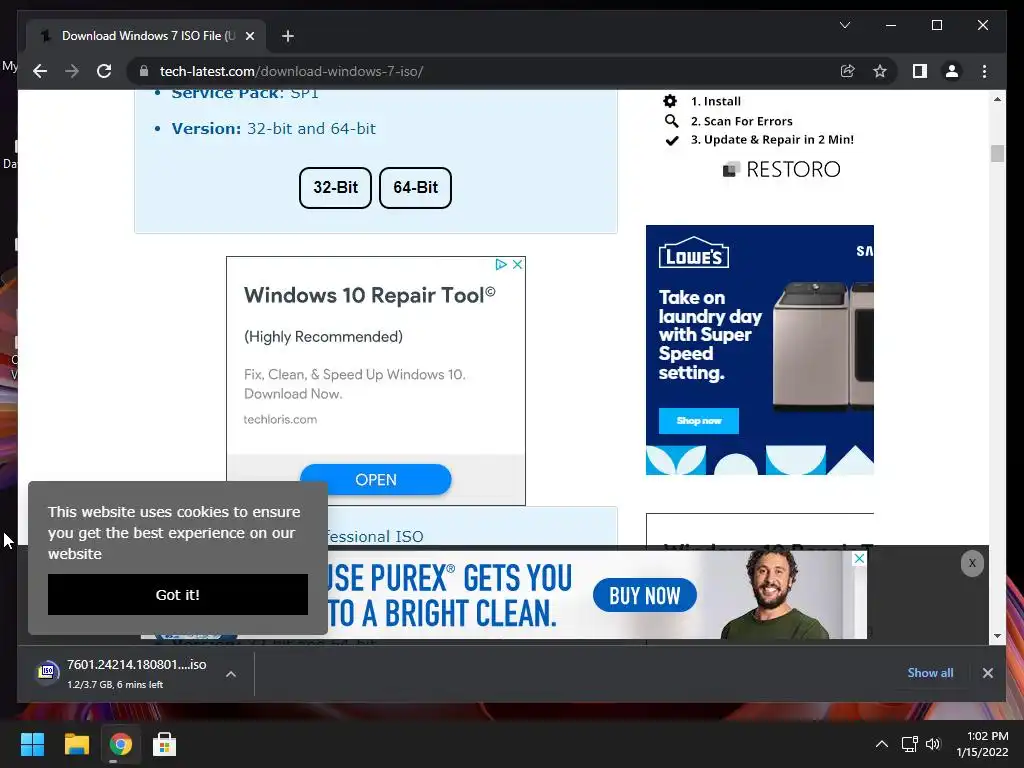Expand download options chevron for ISO
Image resolution: width=1024 pixels, height=768 pixels.
[231, 674]
